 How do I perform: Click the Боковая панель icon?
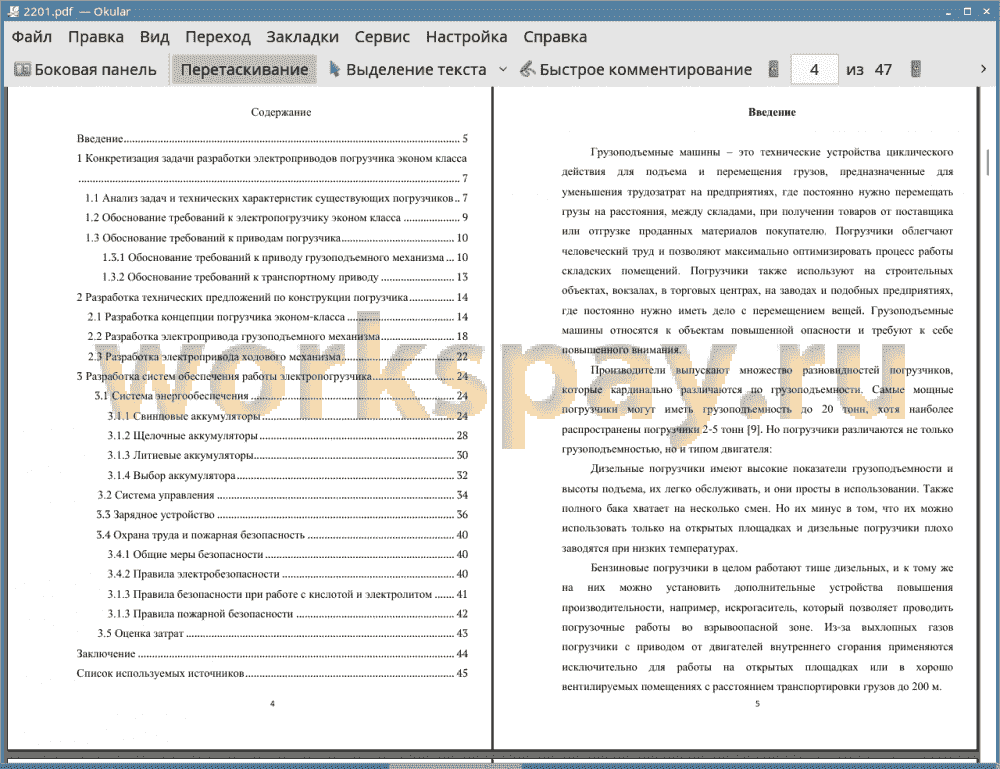point(22,70)
